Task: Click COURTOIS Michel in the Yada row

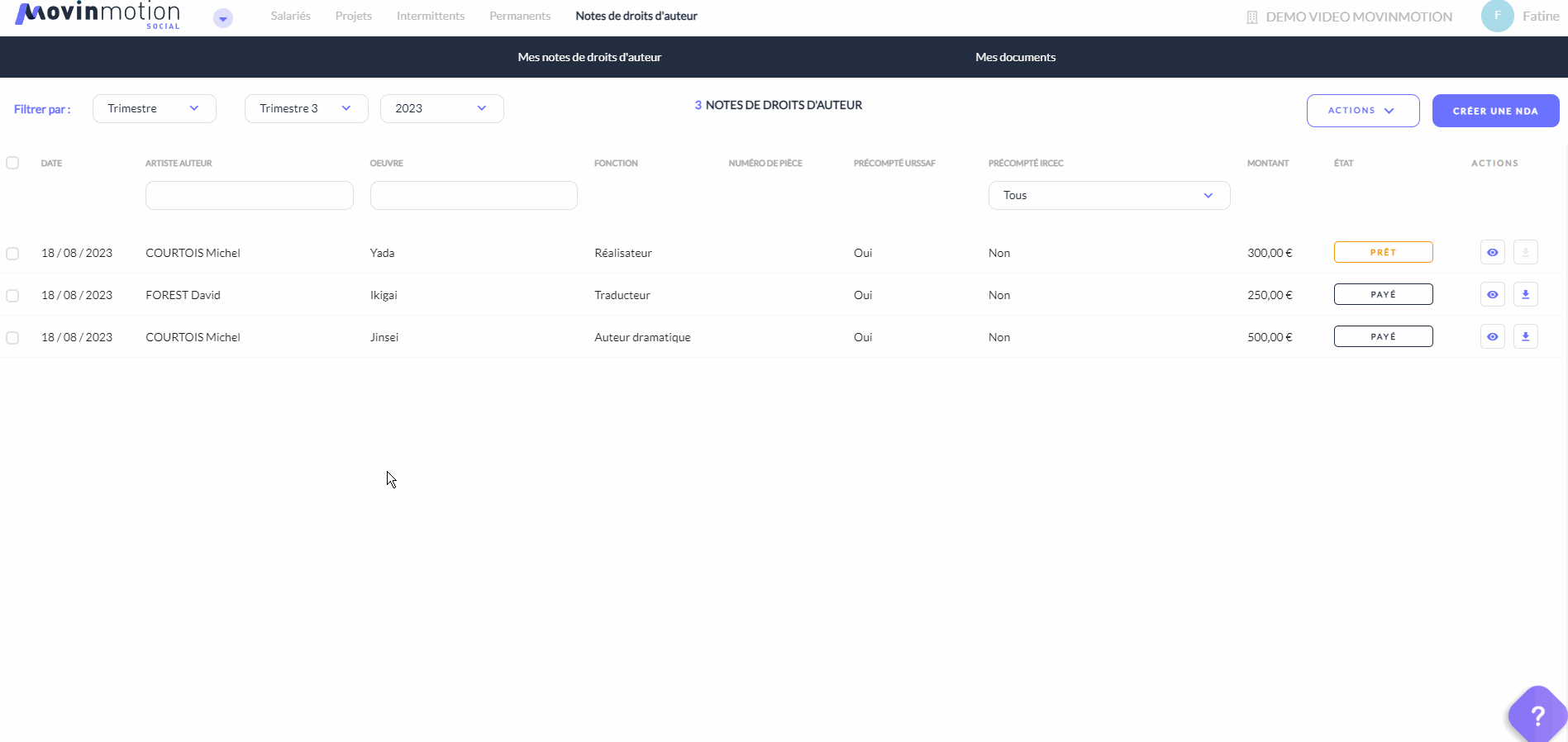Action: point(193,253)
